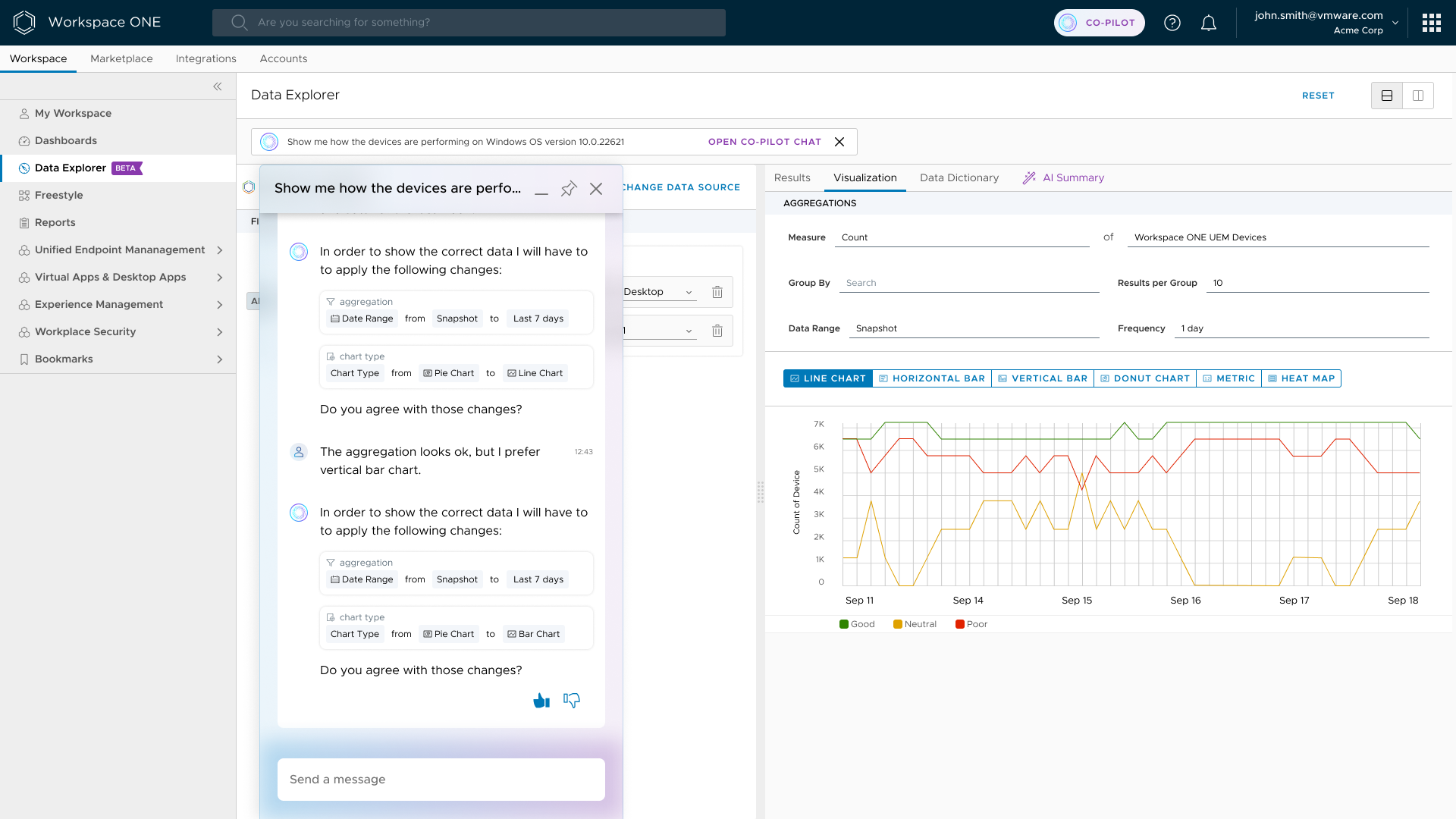Open the help question mark icon

pos(1172,23)
